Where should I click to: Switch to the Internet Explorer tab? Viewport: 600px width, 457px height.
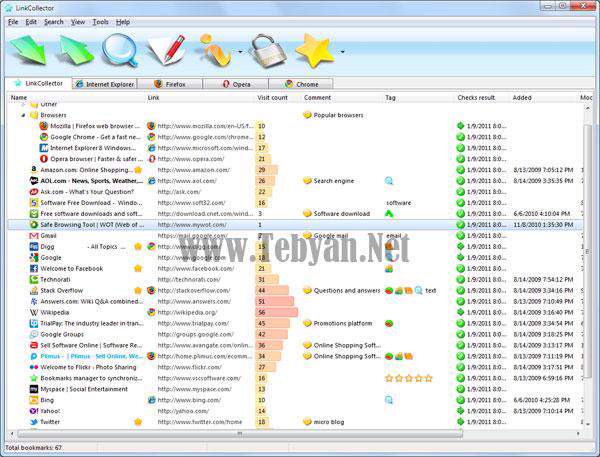tap(104, 84)
